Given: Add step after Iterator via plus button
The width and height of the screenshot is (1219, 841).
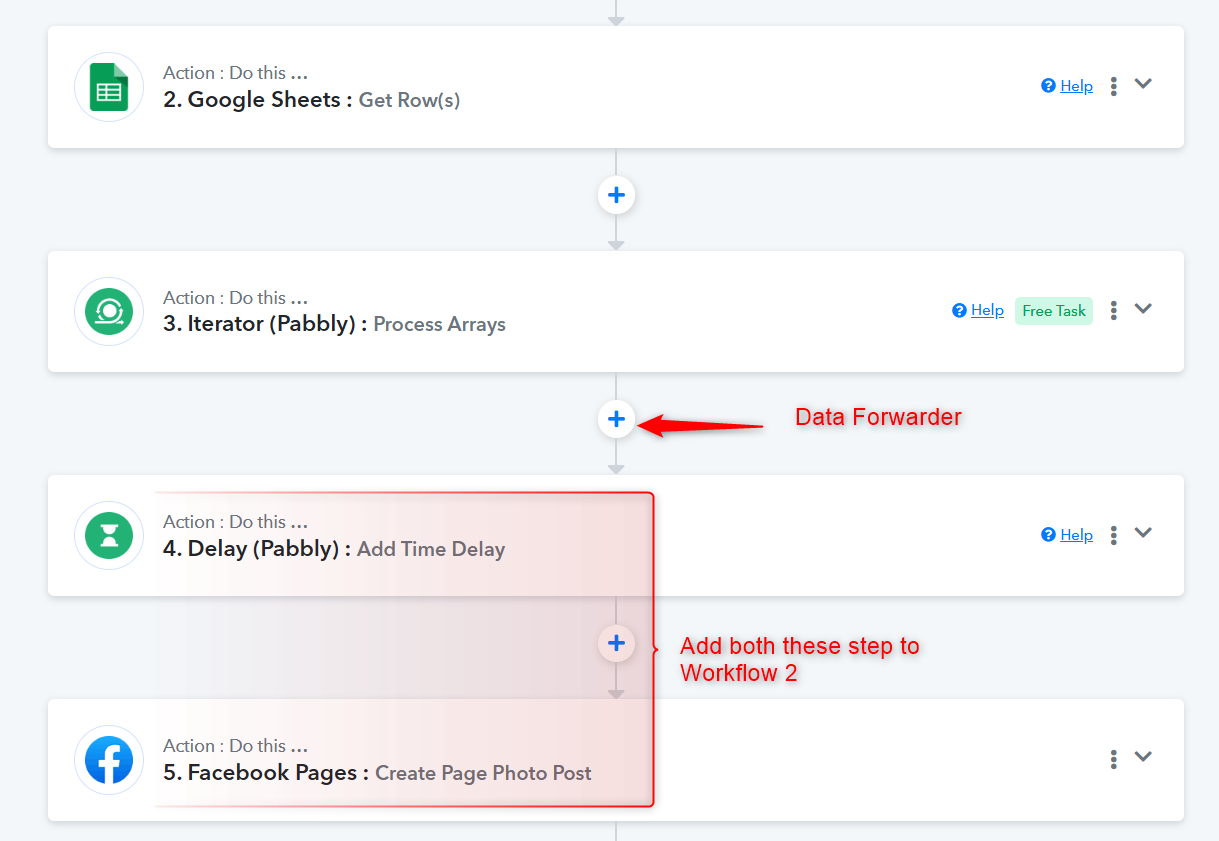Looking at the screenshot, I should pyautogui.click(x=616, y=419).
